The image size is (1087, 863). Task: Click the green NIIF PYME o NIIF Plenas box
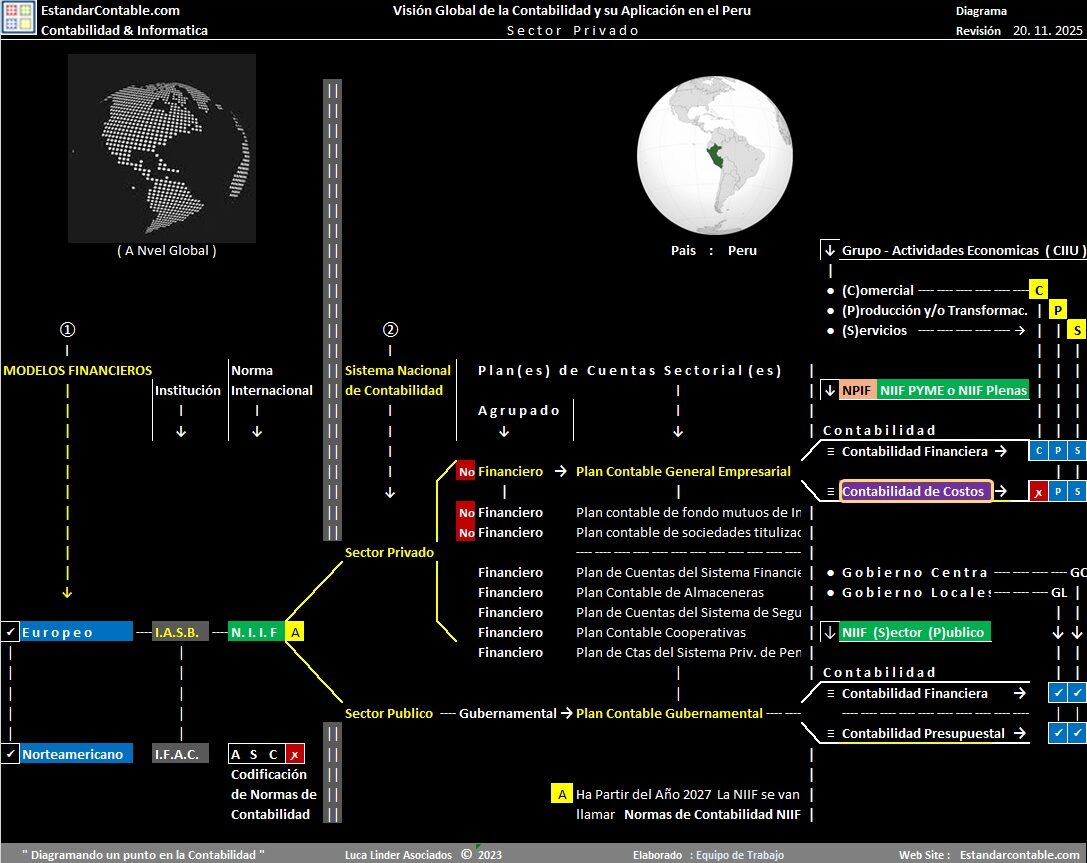953,390
